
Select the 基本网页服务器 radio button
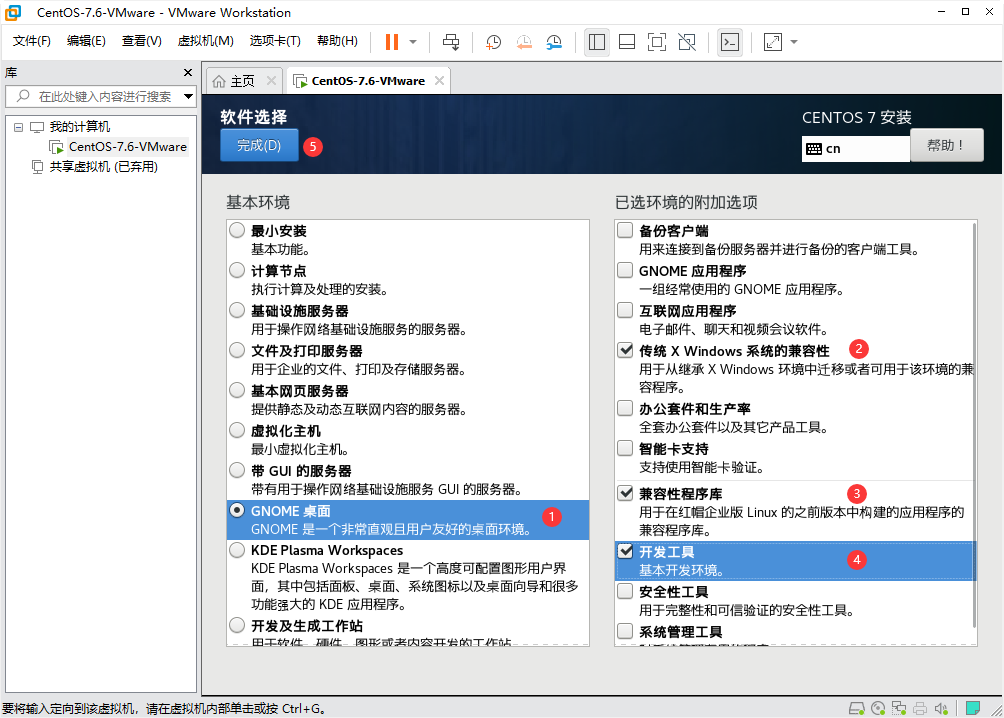tap(238, 390)
